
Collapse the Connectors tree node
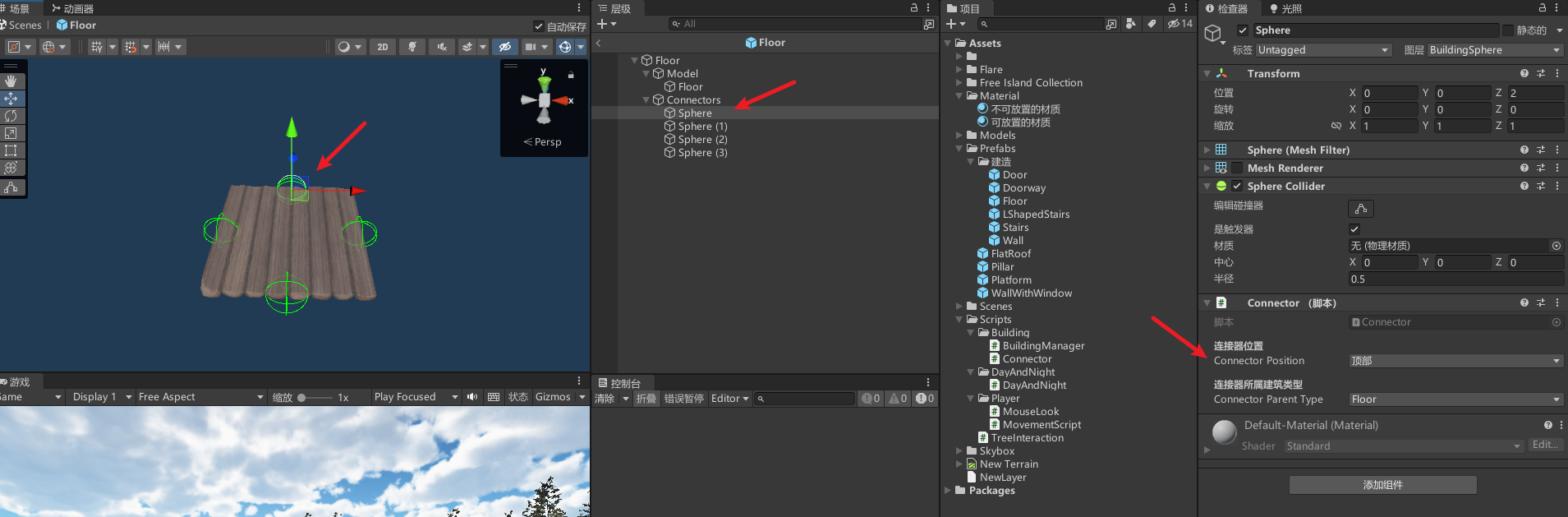(646, 100)
